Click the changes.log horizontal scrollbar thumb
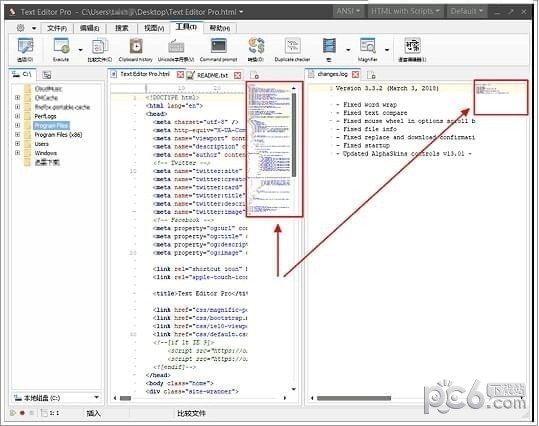Viewport: 539px width, 426px height. pyautogui.click(x=354, y=398)
